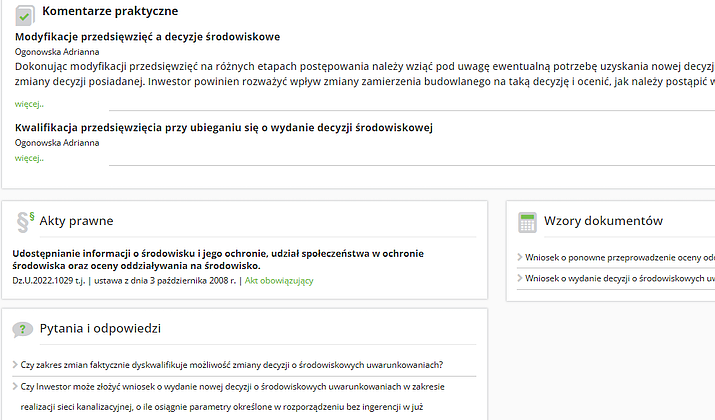The width and height of the screenshot is (715, 420).
Task: Open question 'Czy Inwestor może złożyć wniosek'
Action: coord(231,386)
